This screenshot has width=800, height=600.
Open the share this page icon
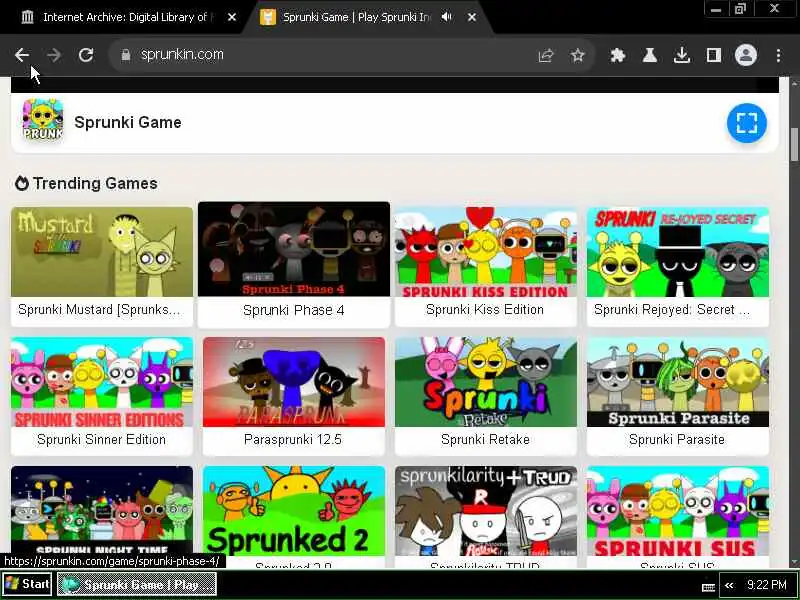coord(546,55)
